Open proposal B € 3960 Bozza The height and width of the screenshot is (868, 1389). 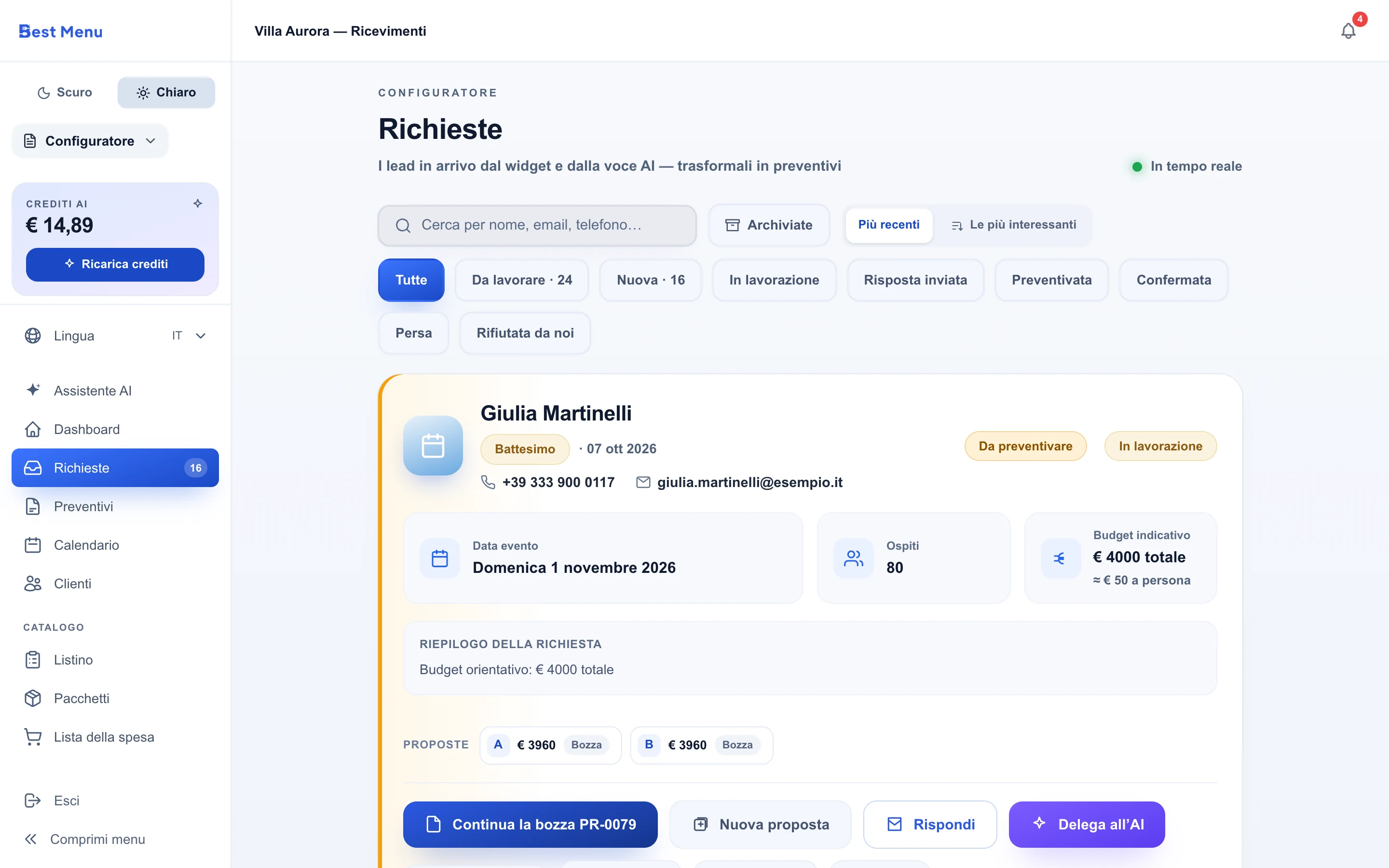(701, 745)
